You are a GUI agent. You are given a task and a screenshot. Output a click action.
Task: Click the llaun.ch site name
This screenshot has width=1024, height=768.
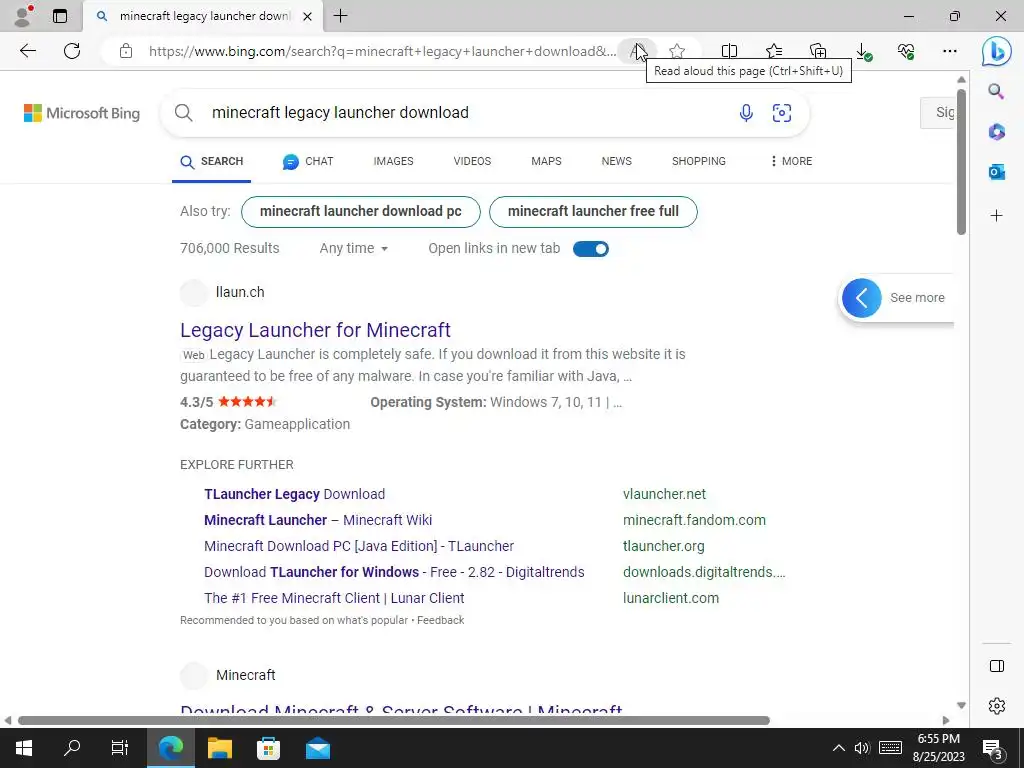coord(240,293)
